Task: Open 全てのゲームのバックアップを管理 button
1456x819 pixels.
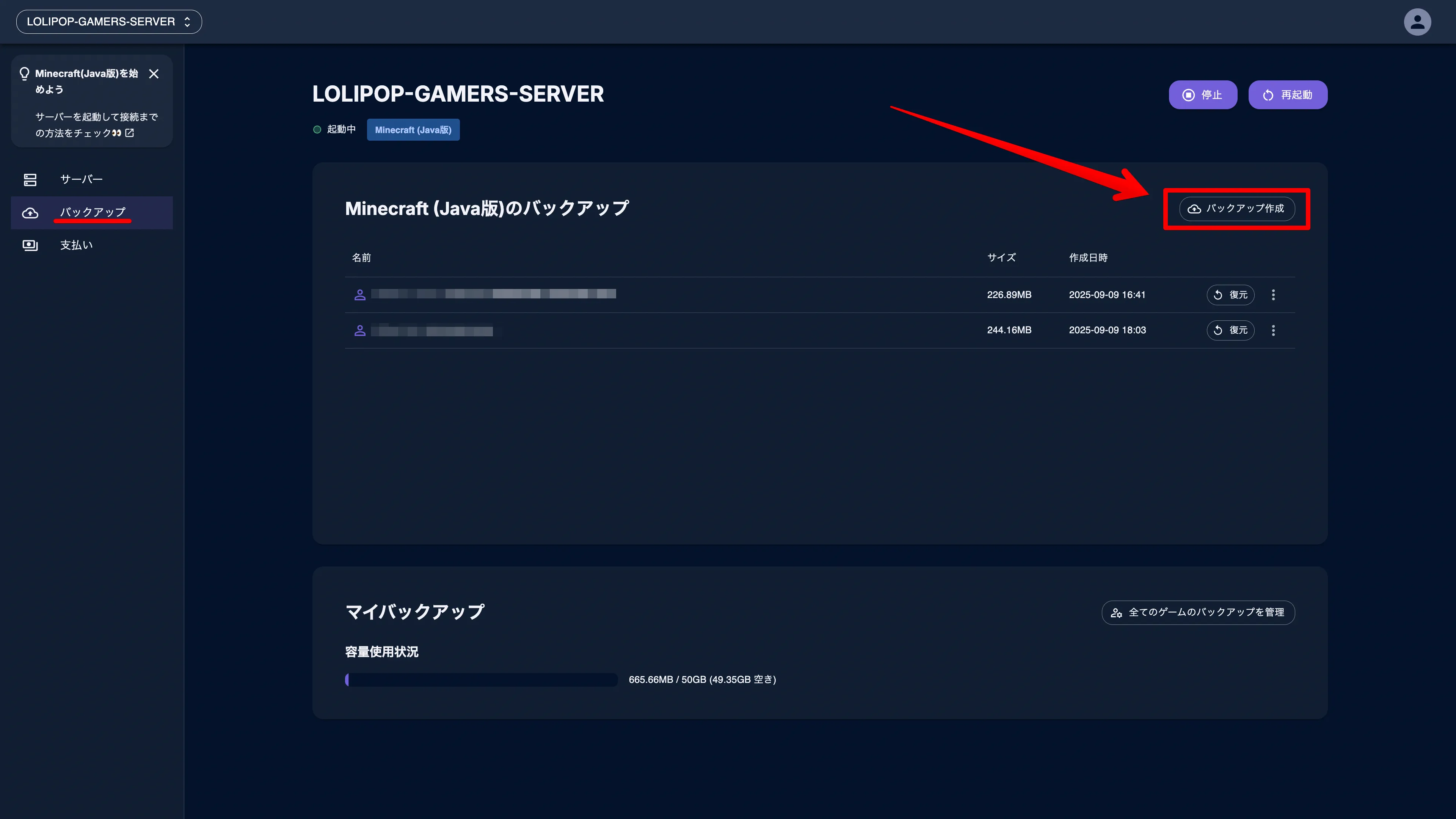Action: coord(1198,612)
